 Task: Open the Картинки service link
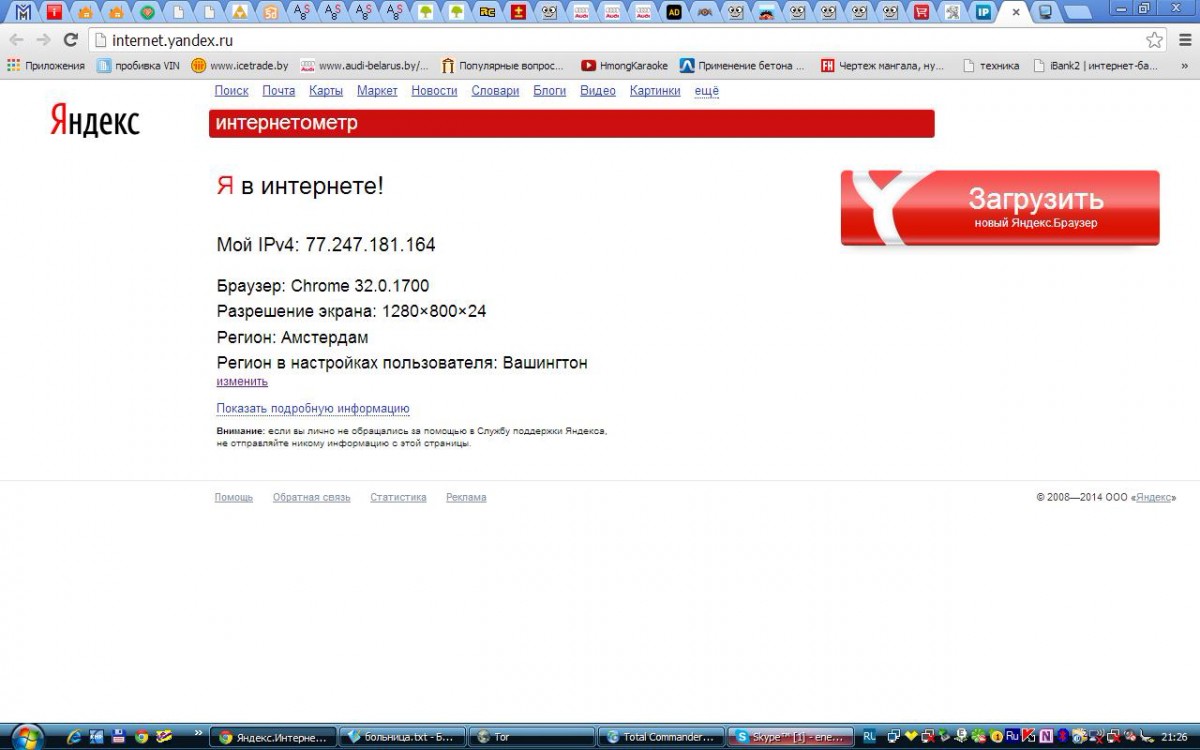[655, 90]
